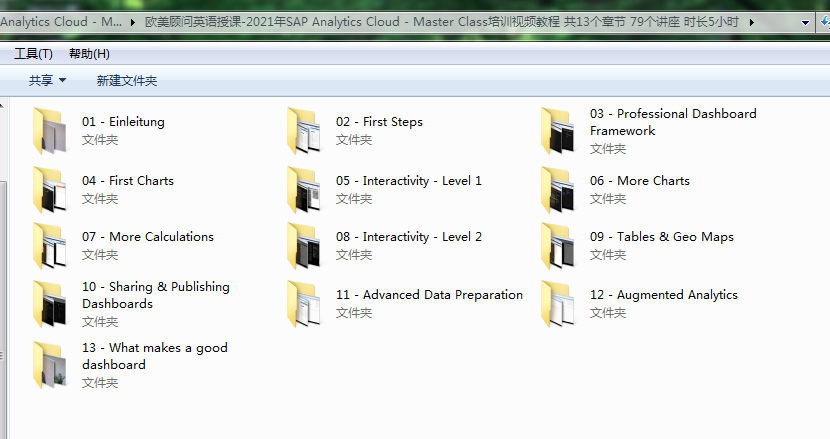Select the 04 - First Charts folder icon
Viewport: 830px width, 439px height.
(50, 190)
